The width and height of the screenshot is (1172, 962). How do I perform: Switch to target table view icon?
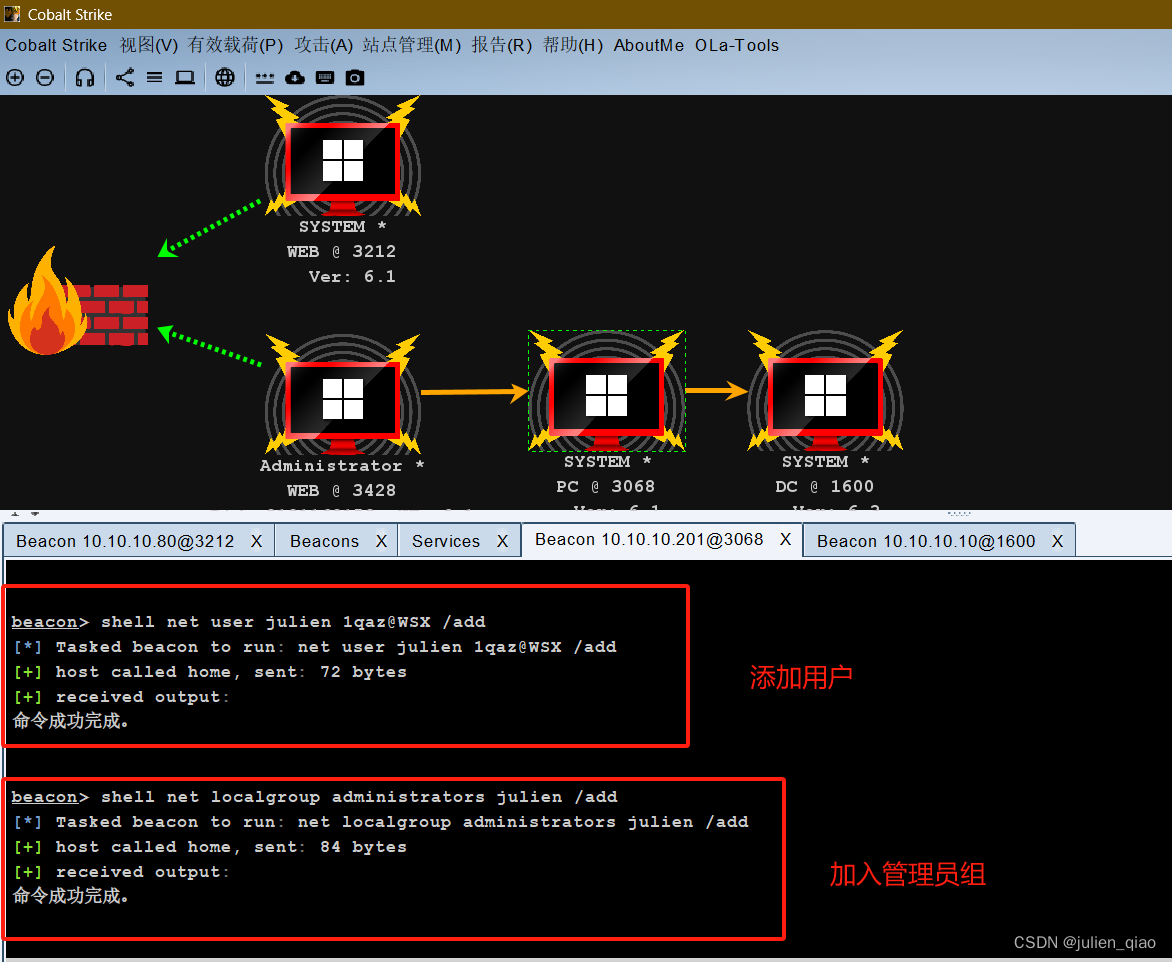(x=185, y=77)
